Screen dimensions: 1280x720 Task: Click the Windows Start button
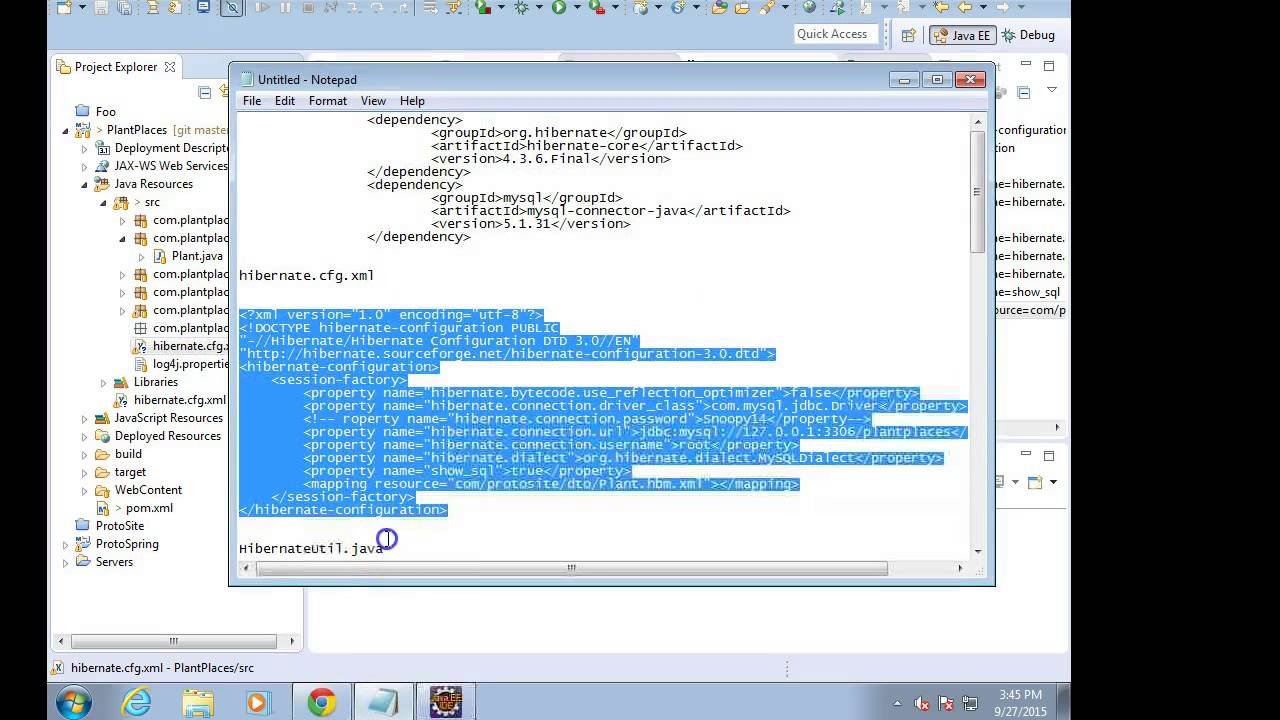click(x=74, y=702)
